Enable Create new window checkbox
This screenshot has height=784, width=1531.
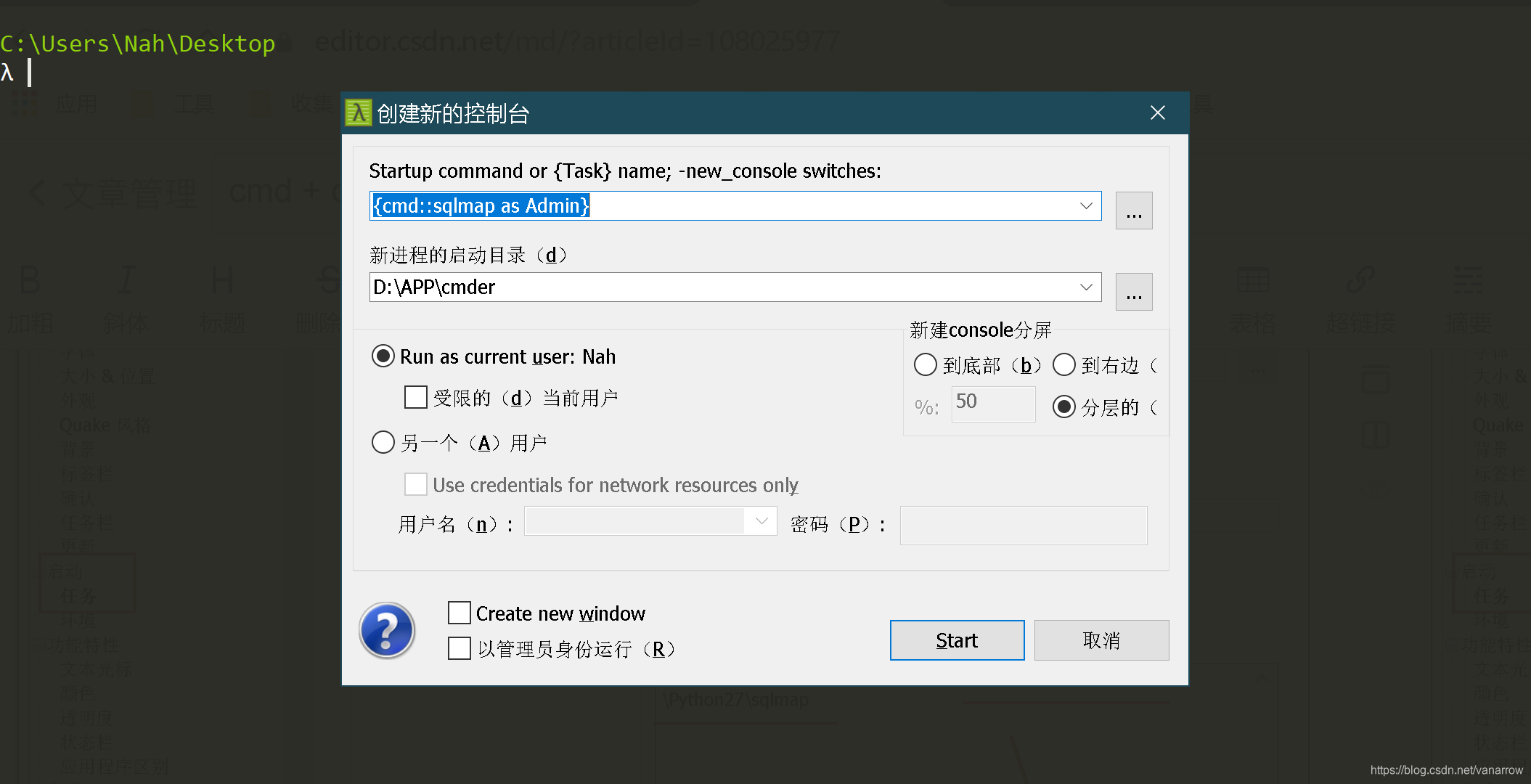coord(460,613)
